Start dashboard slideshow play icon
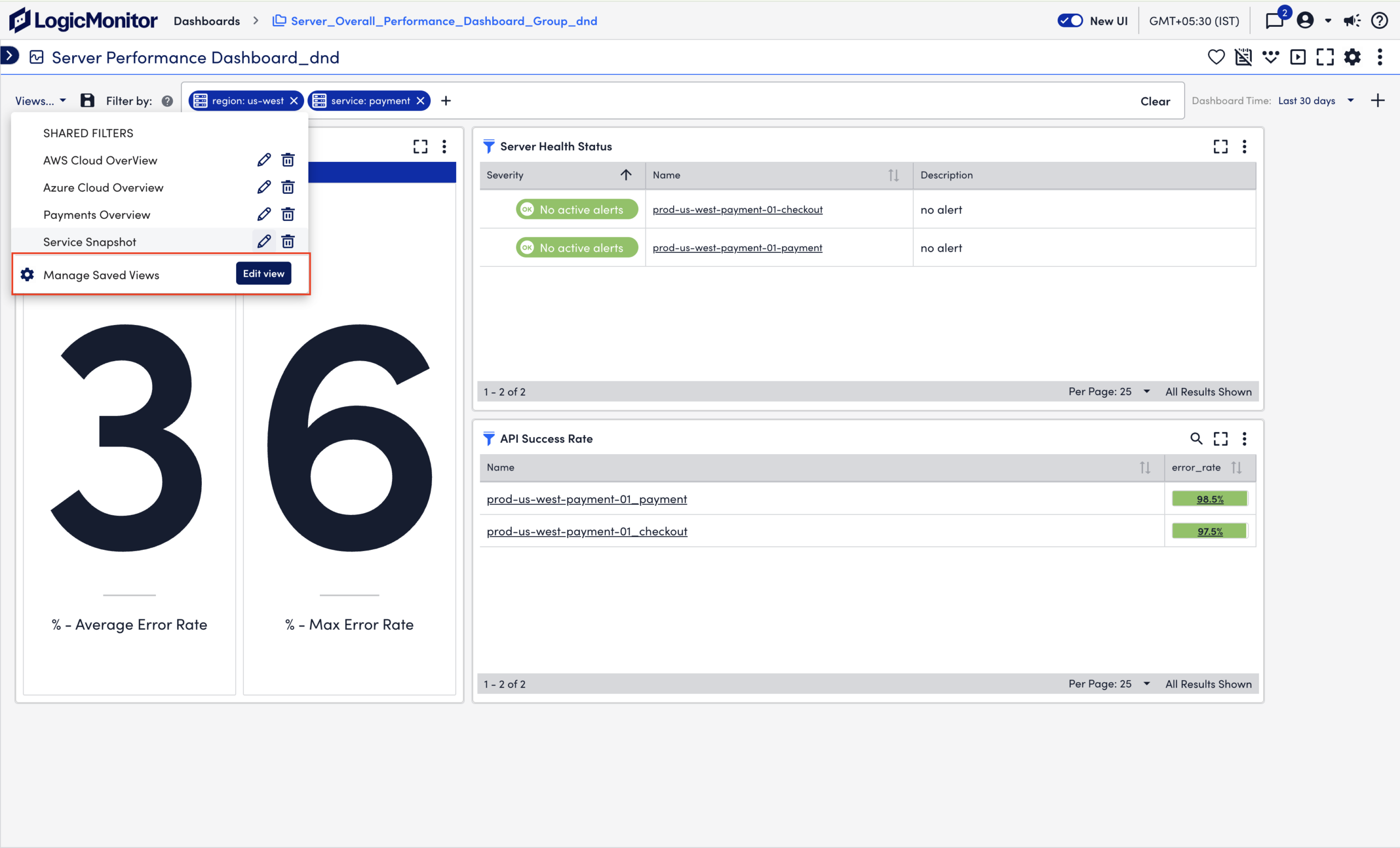The width and height of the screenshot is (1400, 848). coord(1298,57)
